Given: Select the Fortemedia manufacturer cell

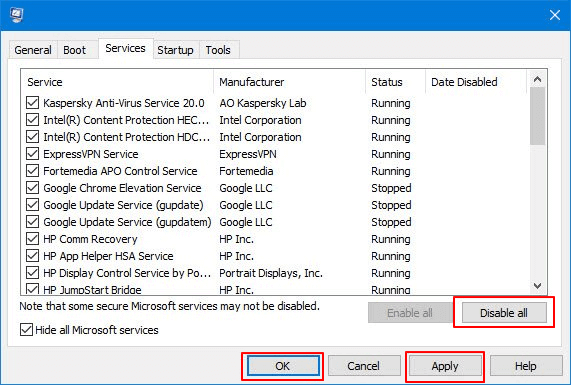Looking at the screenshot, I should (x=246, y=171).
